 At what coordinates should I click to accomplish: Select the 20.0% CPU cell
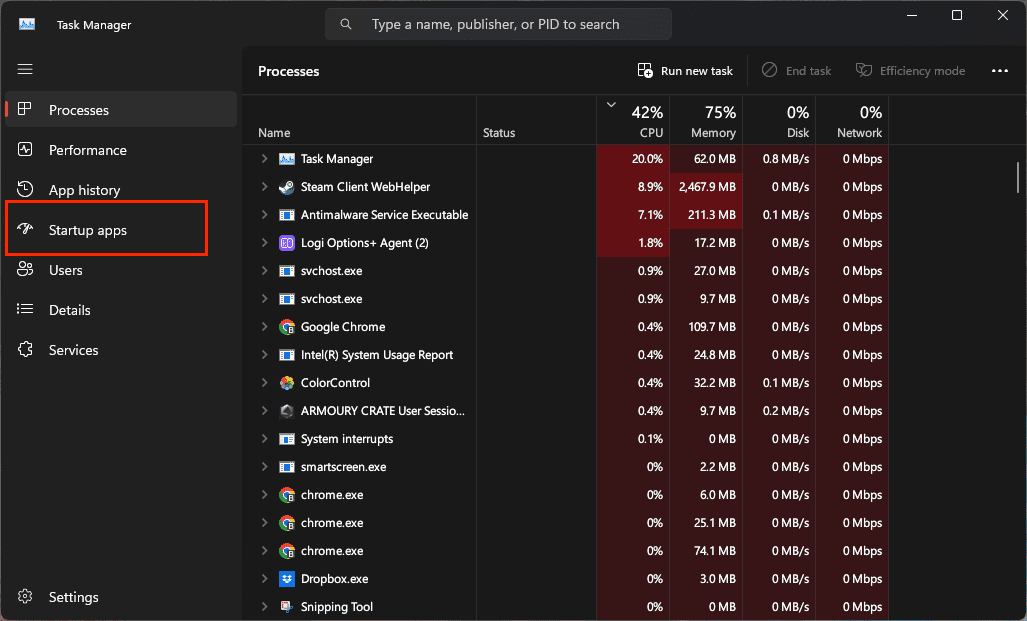(x=633, y=159)
